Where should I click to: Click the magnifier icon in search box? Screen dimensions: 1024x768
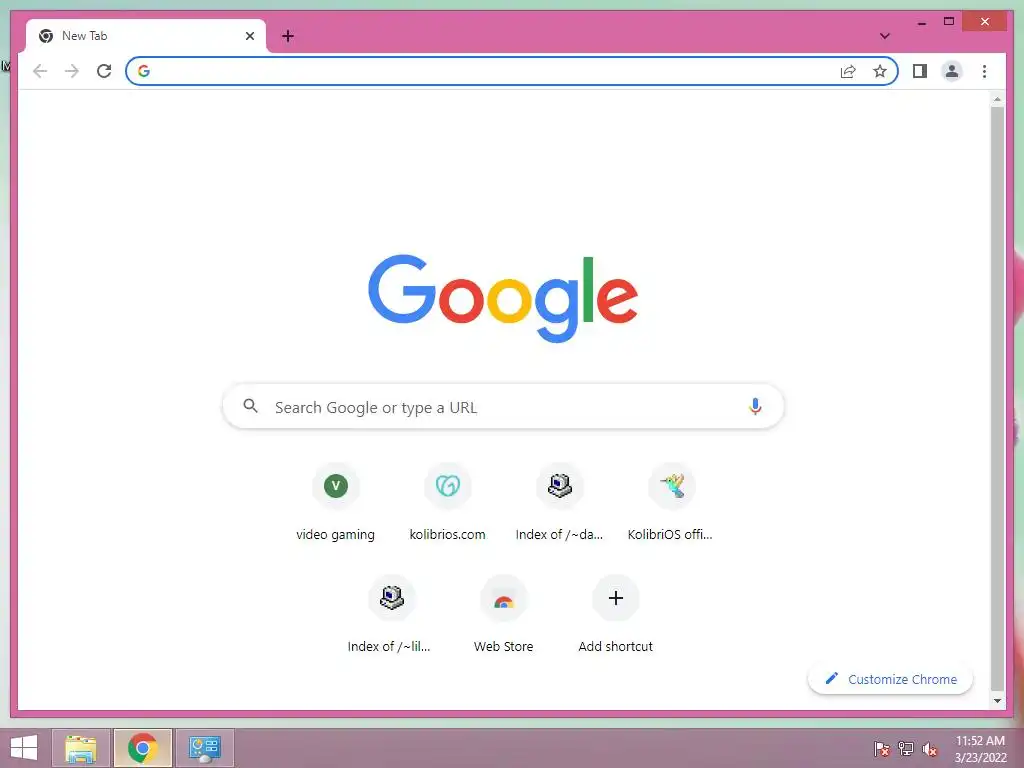point(250,406)
